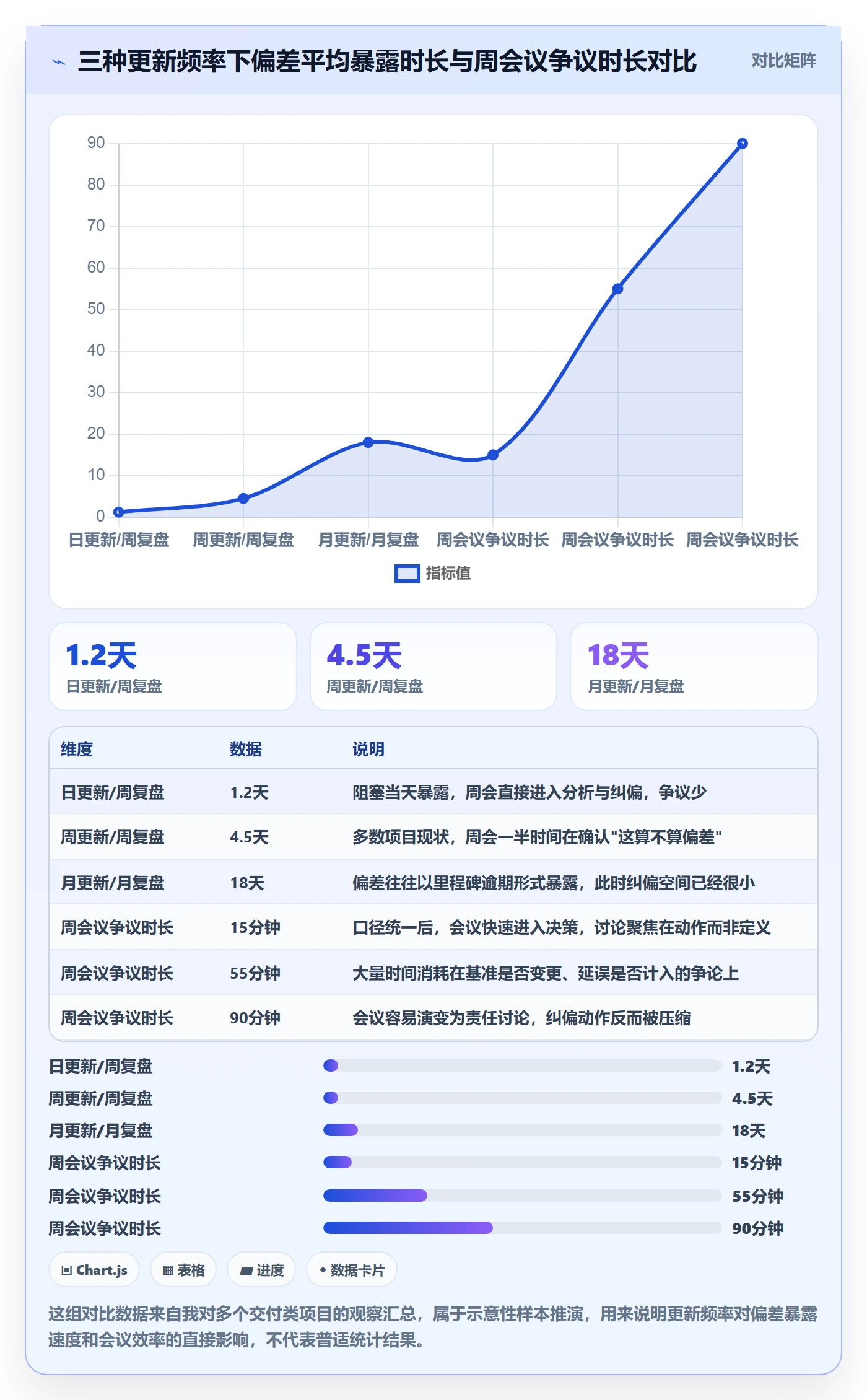Click the chart data point at value 55

617,289
